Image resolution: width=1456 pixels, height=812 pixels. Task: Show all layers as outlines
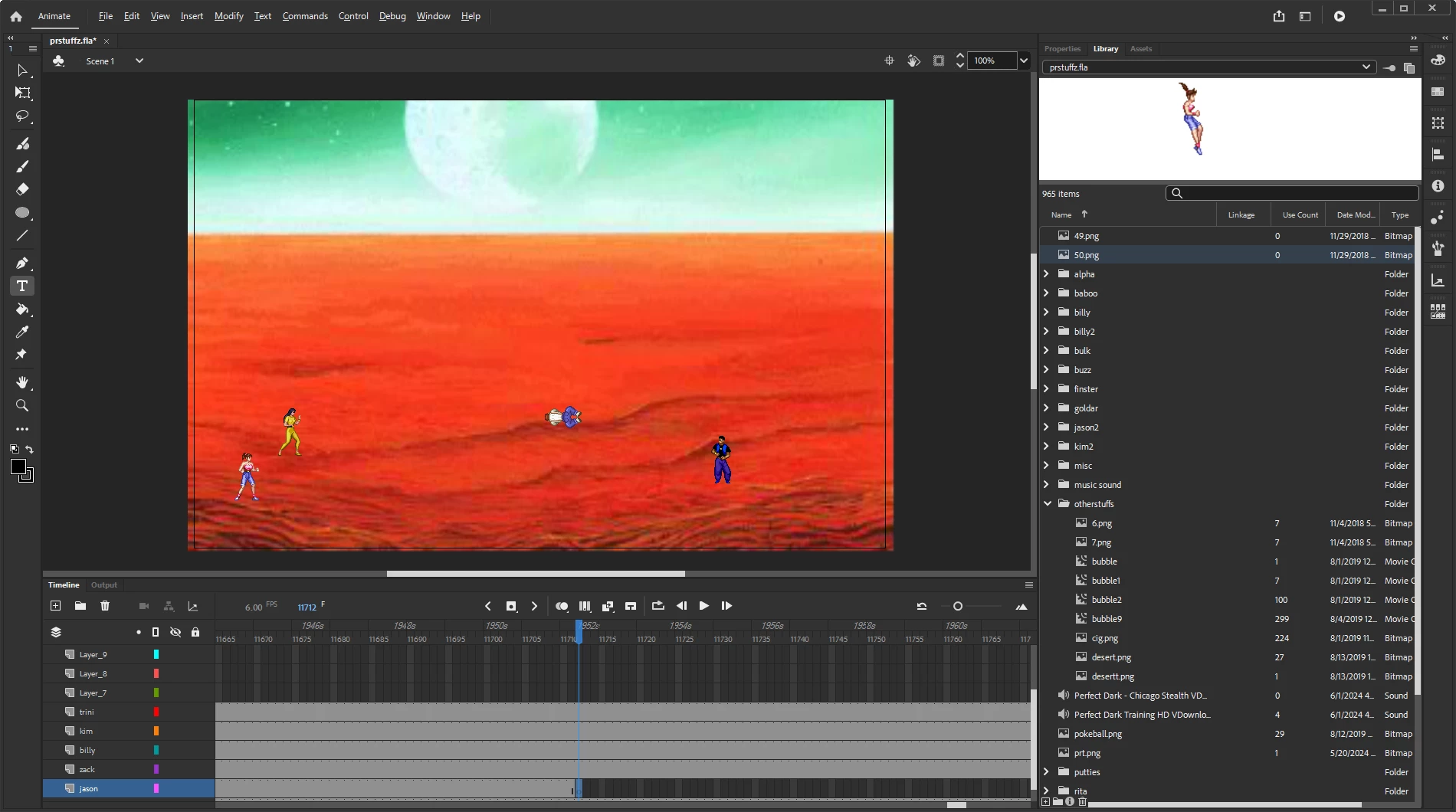click(156, 632)
